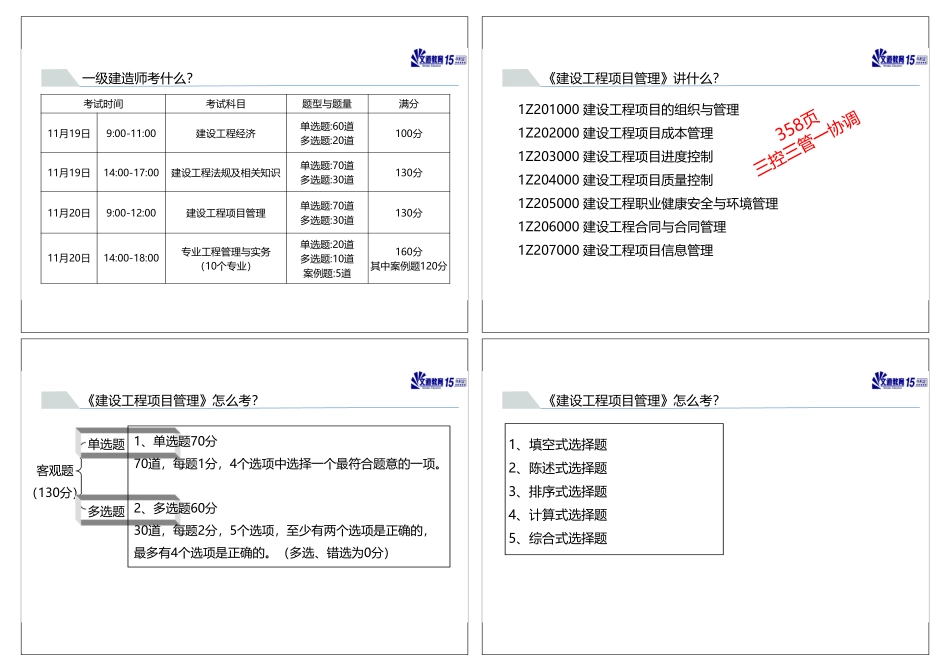
Task: Click gray arrow icon beside 一级建造师考什么 title
Action: point(58,75)
